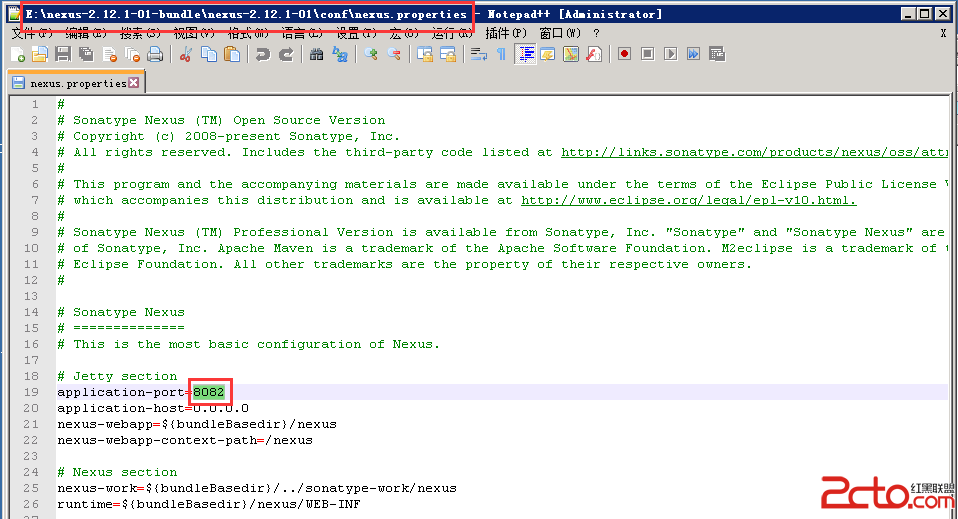
Task: Click the Close All documents icon
Action: tap(133, 55)
